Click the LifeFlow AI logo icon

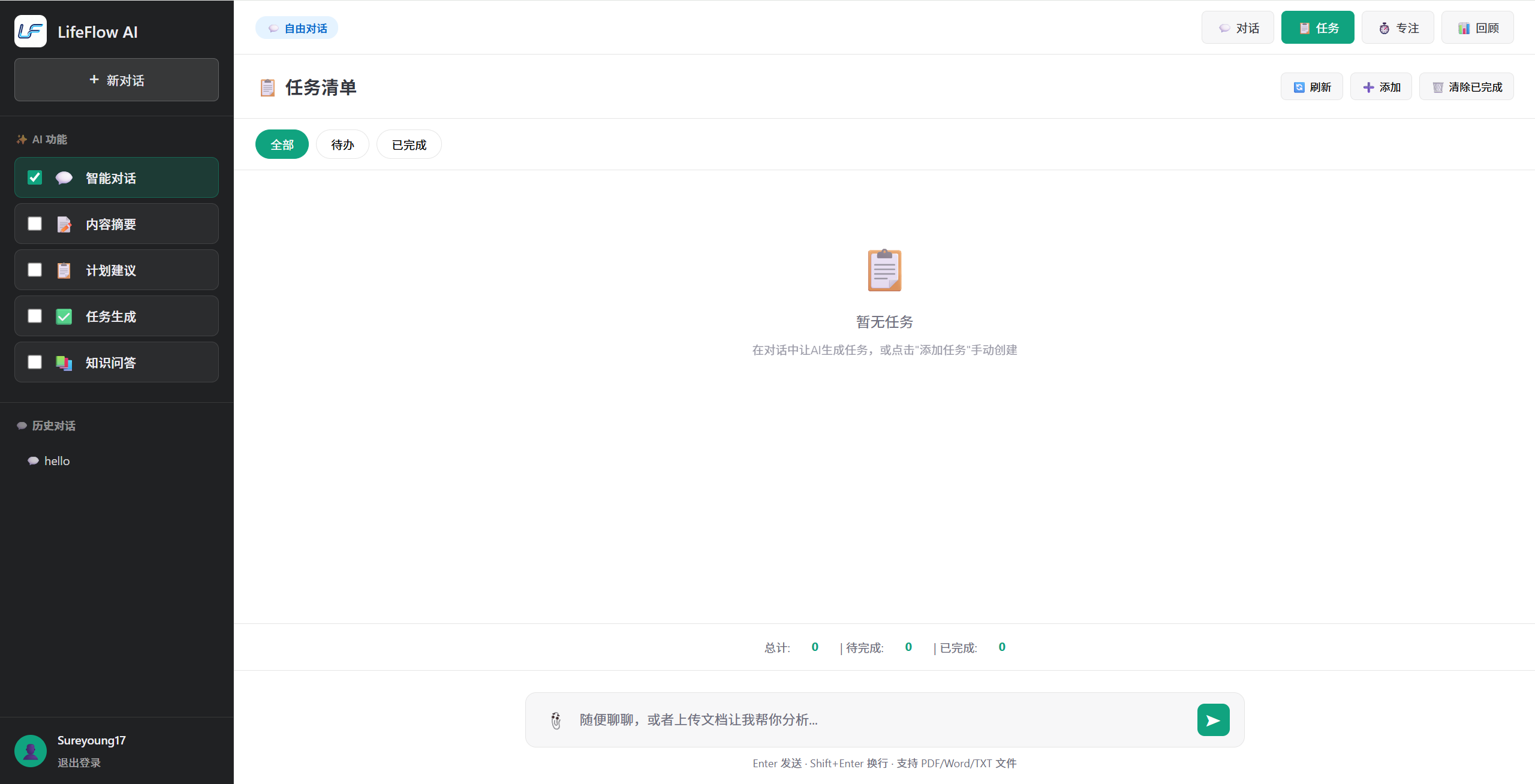(x=31, y=31)
